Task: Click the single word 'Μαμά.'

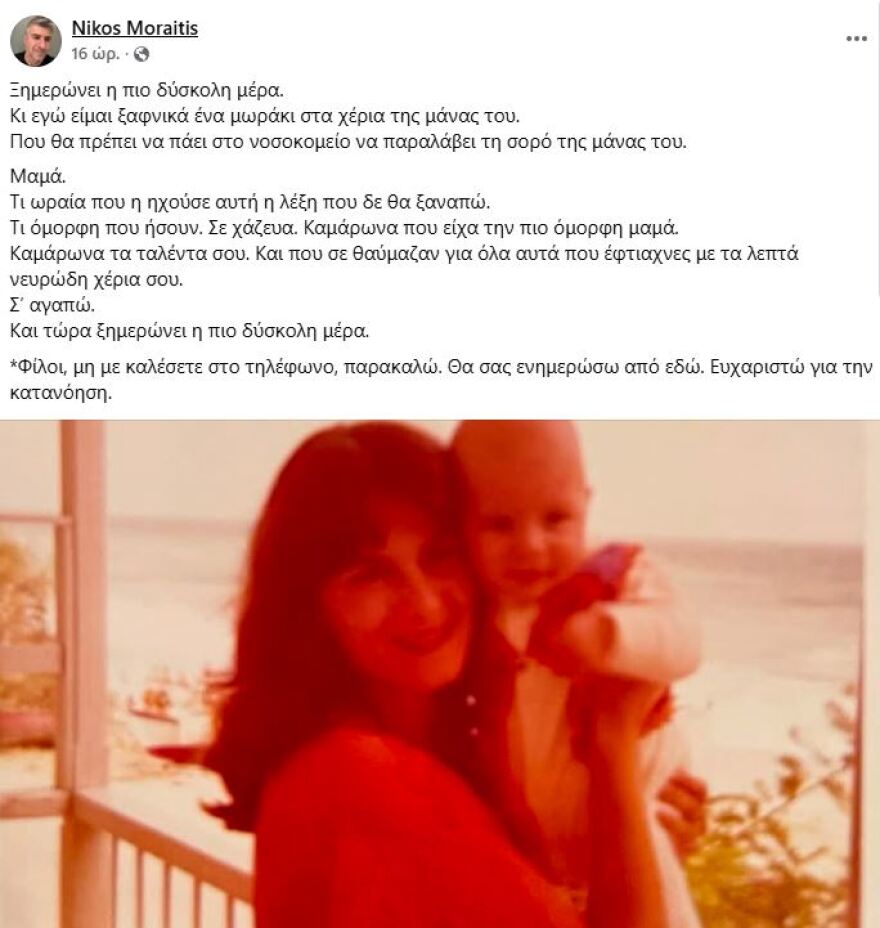Action: click(38, 176)
